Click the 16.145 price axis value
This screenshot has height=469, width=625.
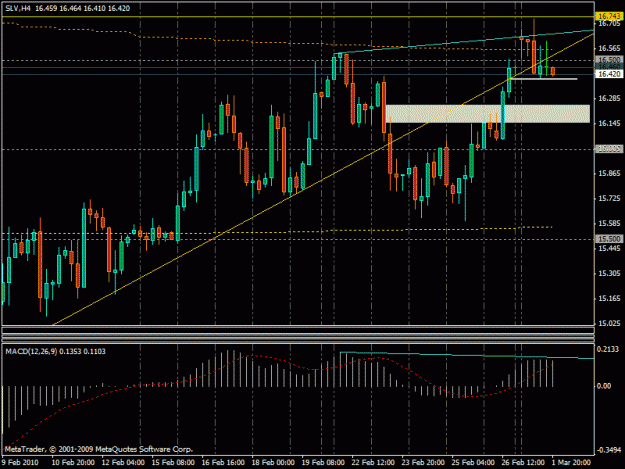[609, 124]
